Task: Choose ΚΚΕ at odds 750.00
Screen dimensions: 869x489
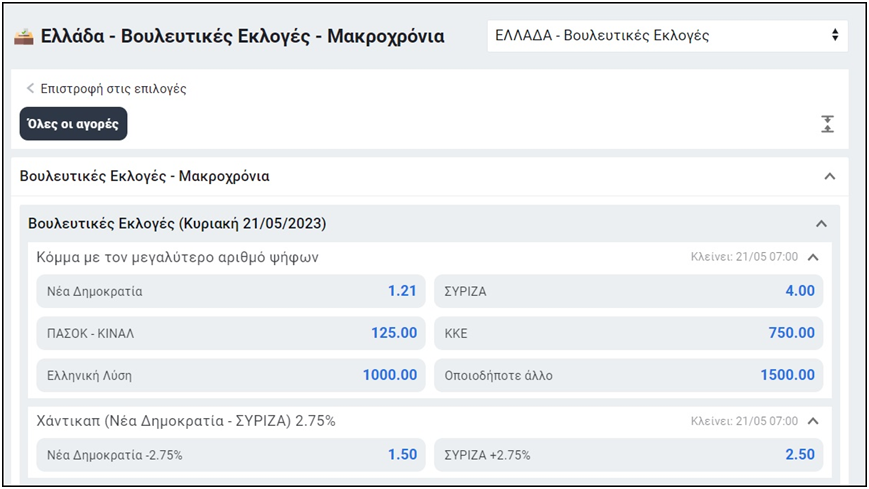Action: 628,333
